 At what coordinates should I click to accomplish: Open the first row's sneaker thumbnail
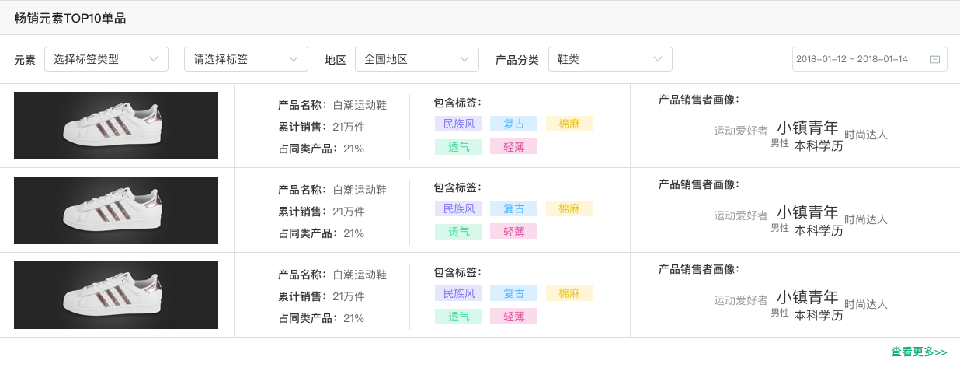116,126
